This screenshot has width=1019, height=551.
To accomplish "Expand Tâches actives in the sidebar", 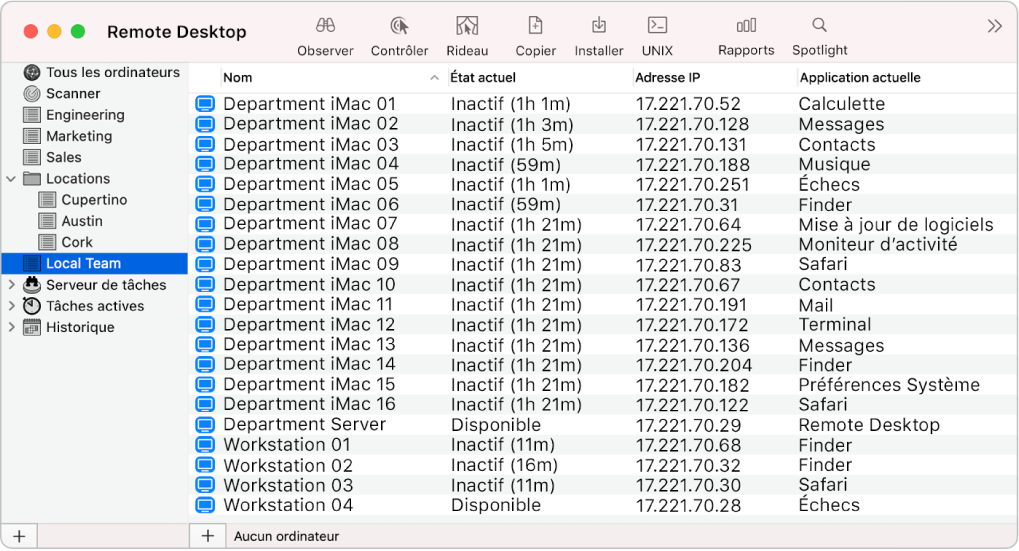I will point(11,306).
